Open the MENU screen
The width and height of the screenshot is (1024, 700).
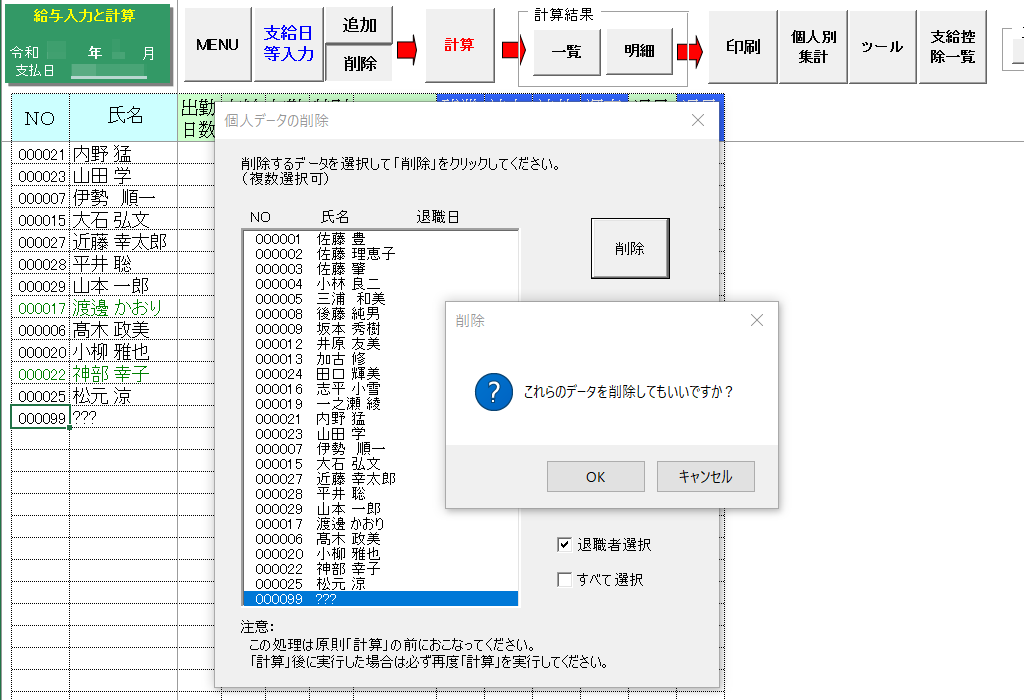tap(216, 45)
